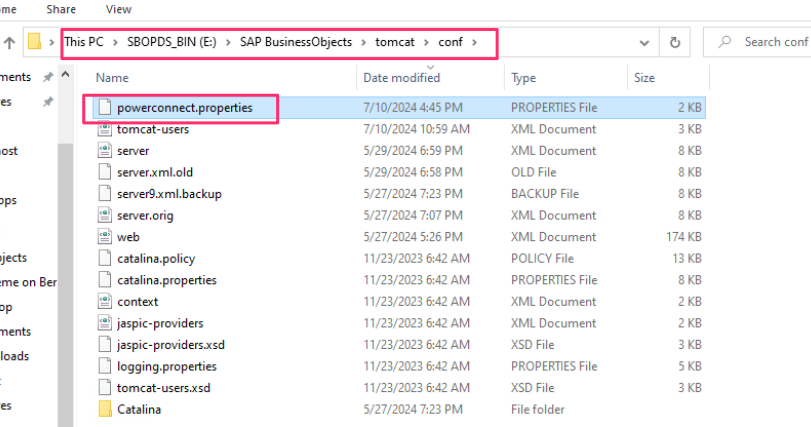The height and width of the screenshot is (427, 811).
Task: Click the catalina.policy file icon
Action: tap(104, 258)
